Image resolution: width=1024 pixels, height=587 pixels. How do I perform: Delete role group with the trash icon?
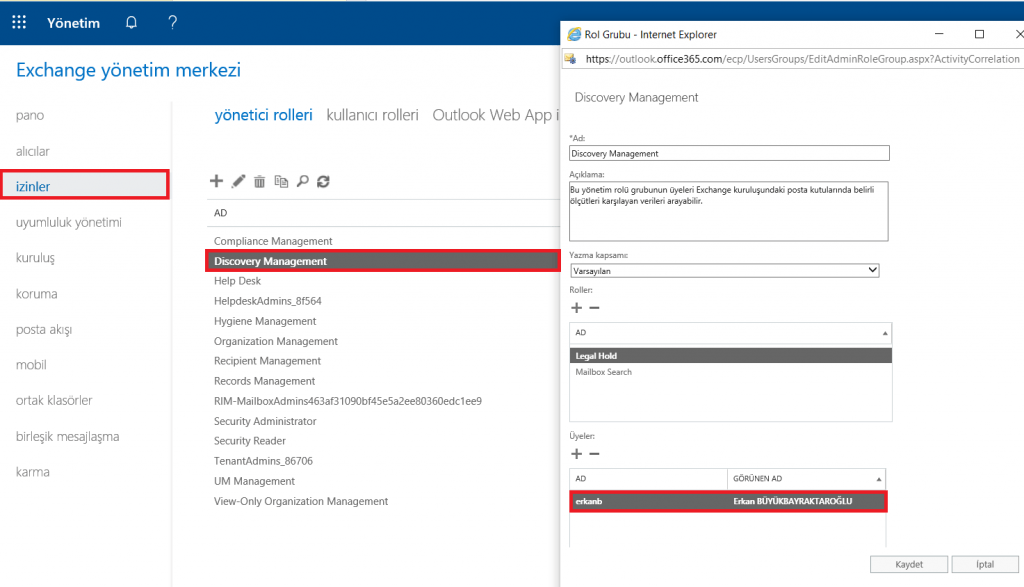(x=259, y=181)
